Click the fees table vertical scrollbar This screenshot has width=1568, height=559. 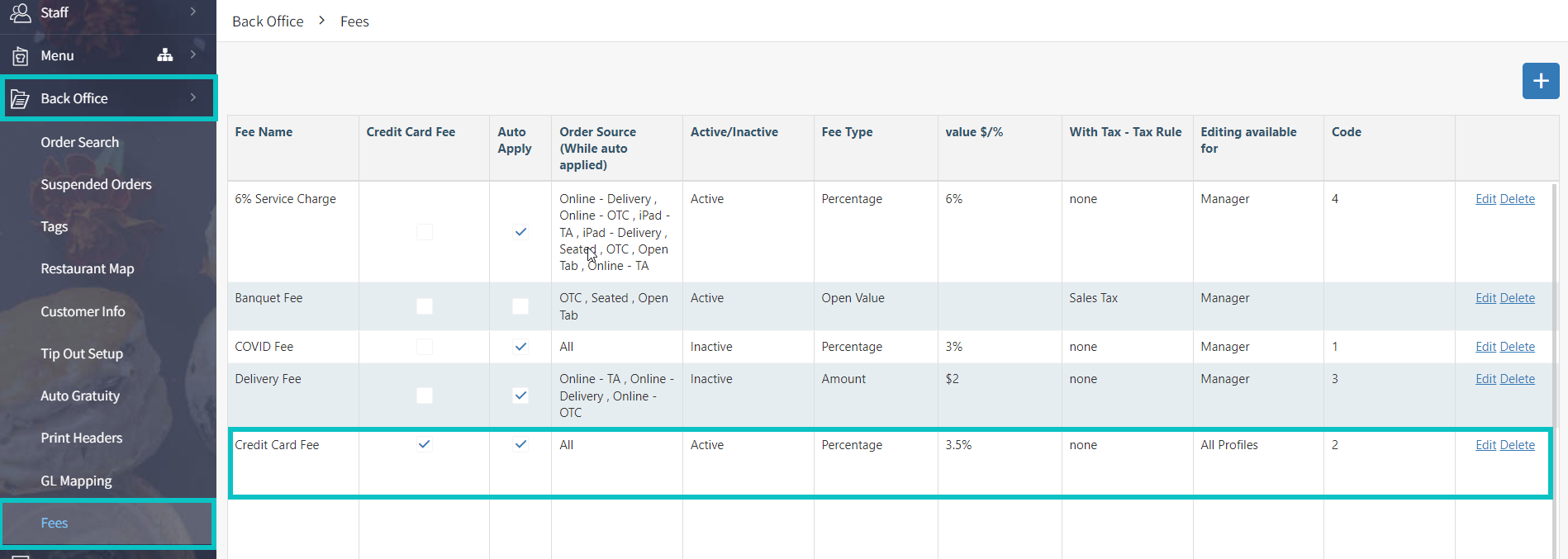(x=1554, y=370)
